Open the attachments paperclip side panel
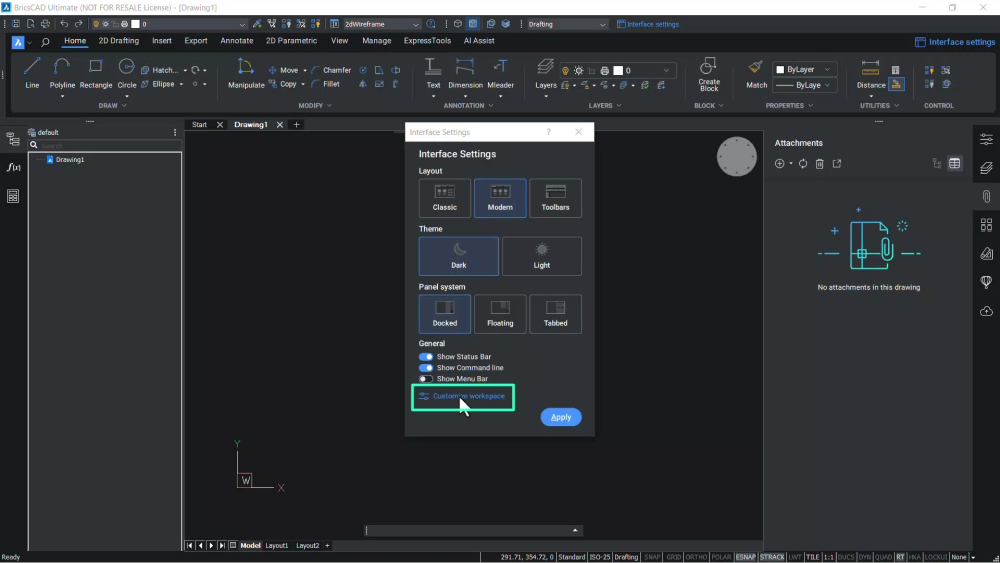The height and width of the screenshot is (563, 1000). click(x=986, y=196)
